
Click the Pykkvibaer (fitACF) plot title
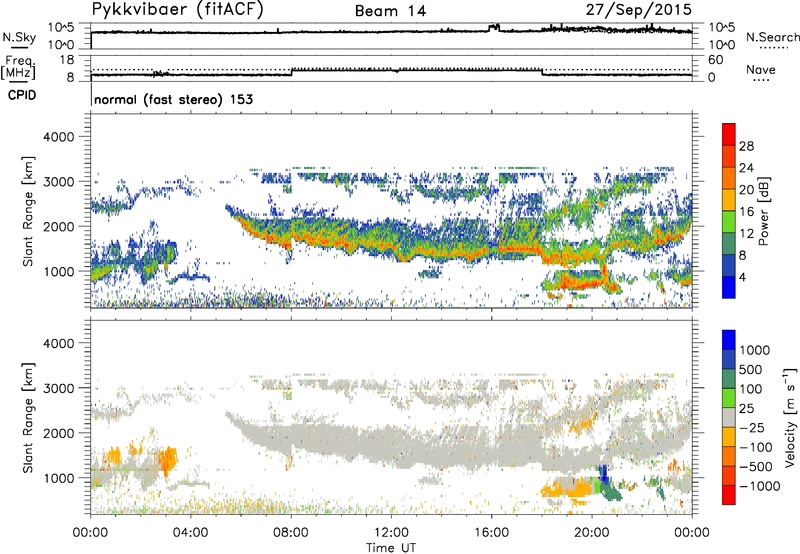point(178,10)
